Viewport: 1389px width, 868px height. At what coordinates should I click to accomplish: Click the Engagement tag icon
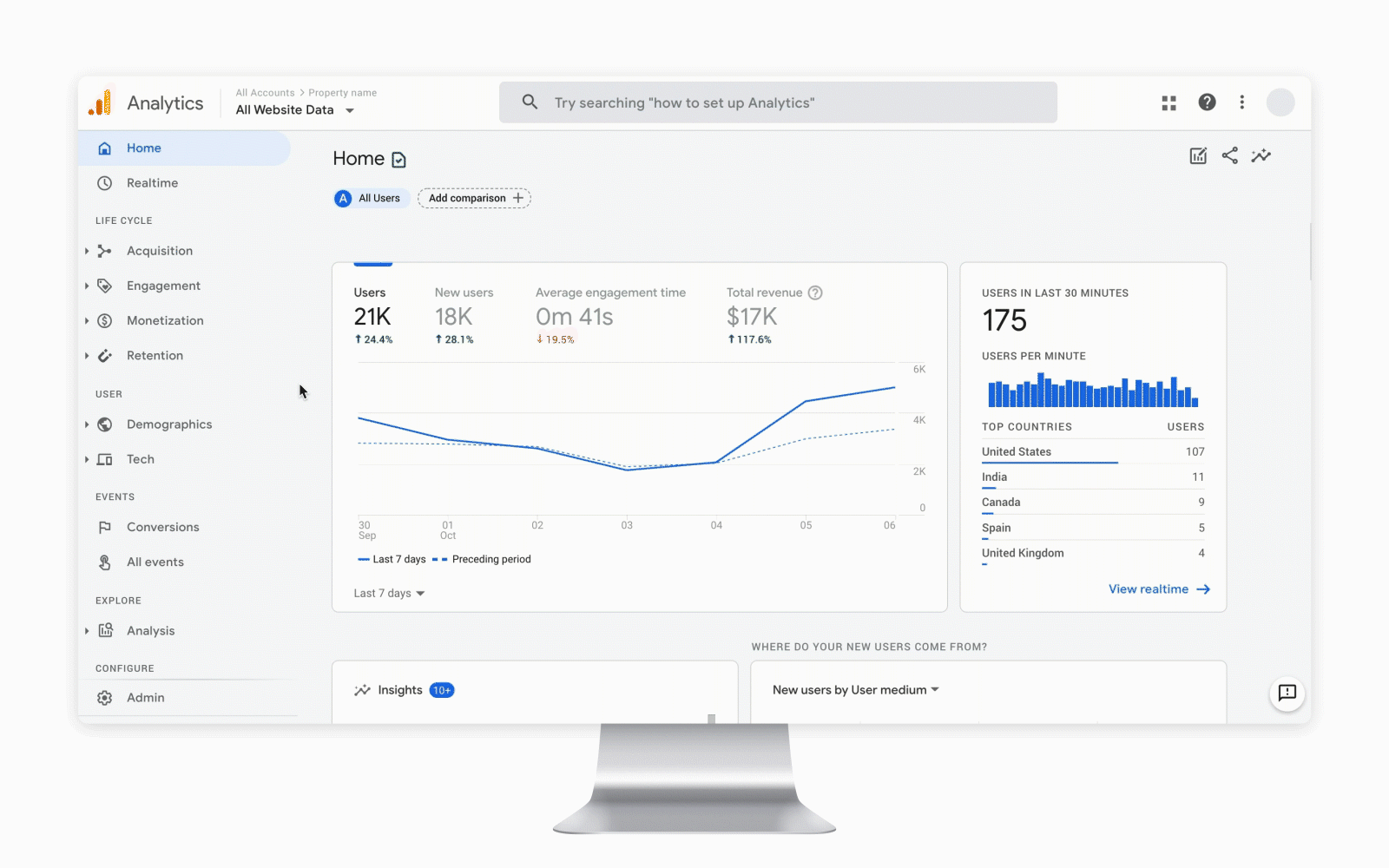point(105,286)
